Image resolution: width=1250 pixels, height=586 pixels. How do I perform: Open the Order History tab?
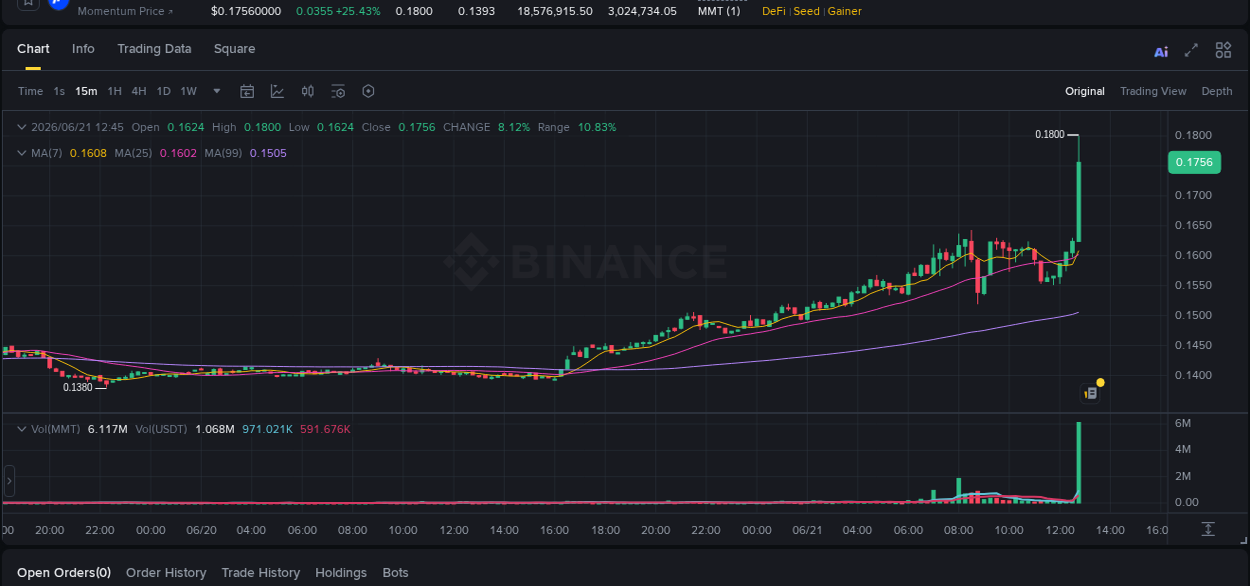(x=166, y=573)
